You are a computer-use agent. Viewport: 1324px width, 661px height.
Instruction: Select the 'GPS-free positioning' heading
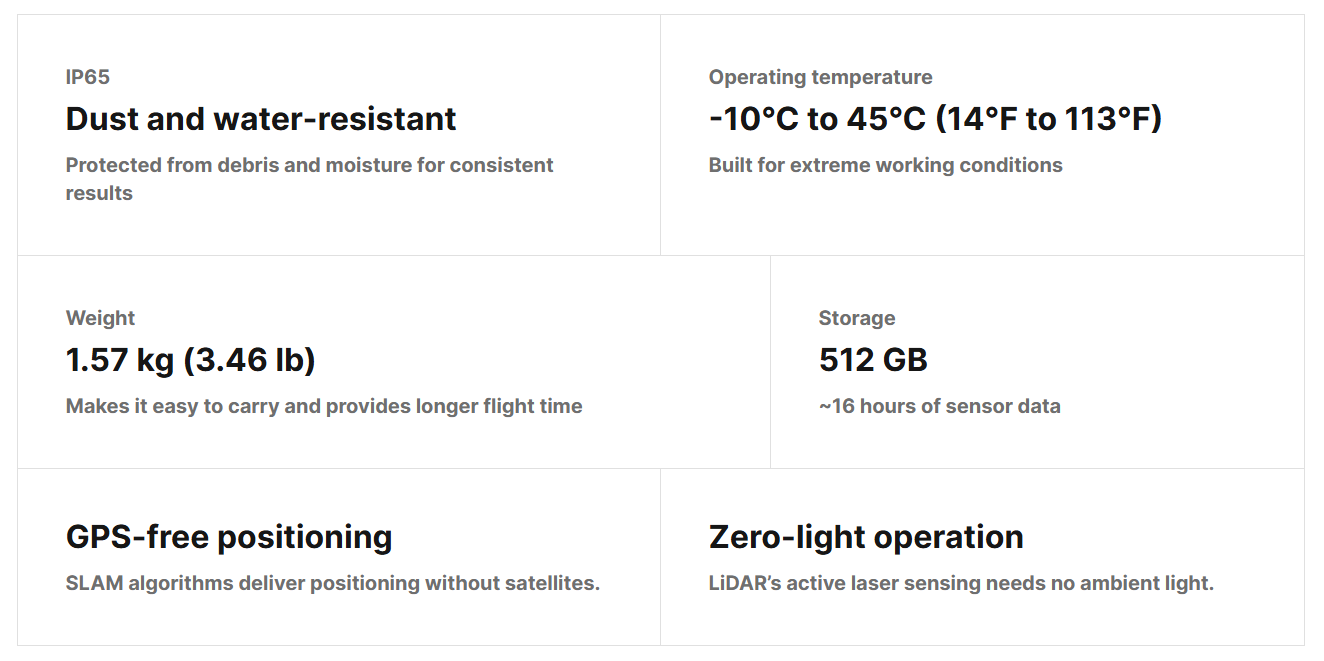click(229, 537)
